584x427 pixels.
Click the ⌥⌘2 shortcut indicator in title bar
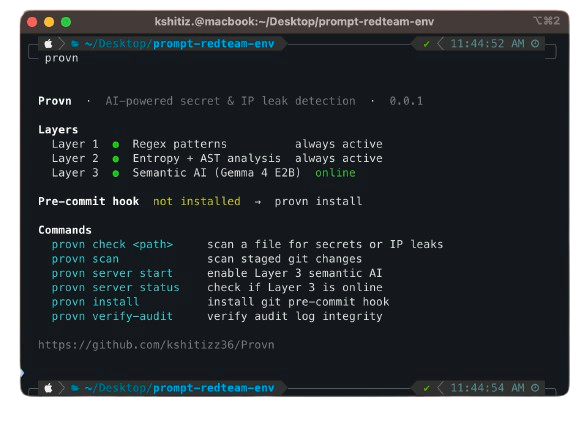547,20
